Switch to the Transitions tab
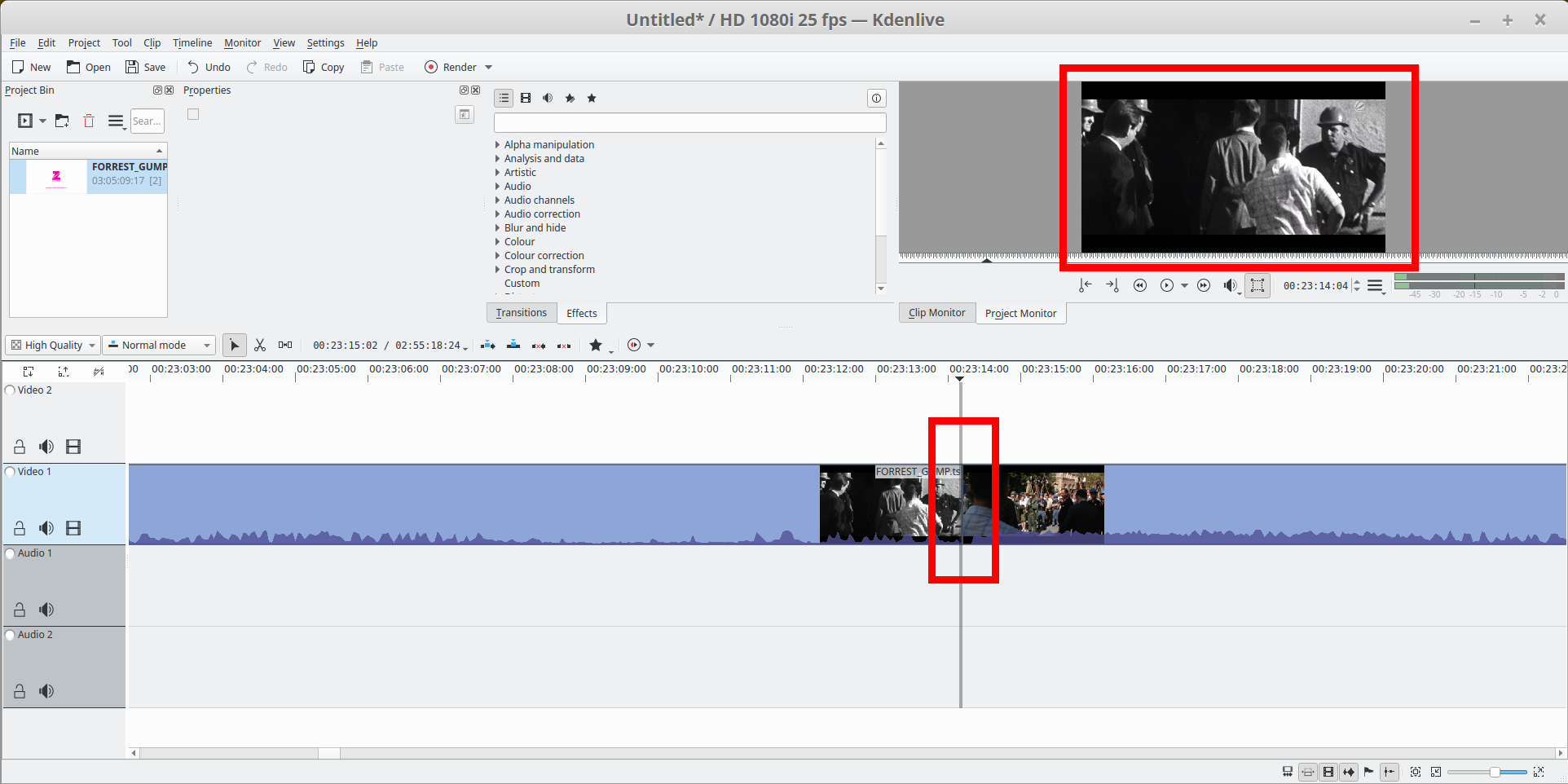This screenshot has height=784, width=1568. coord(522,313)
